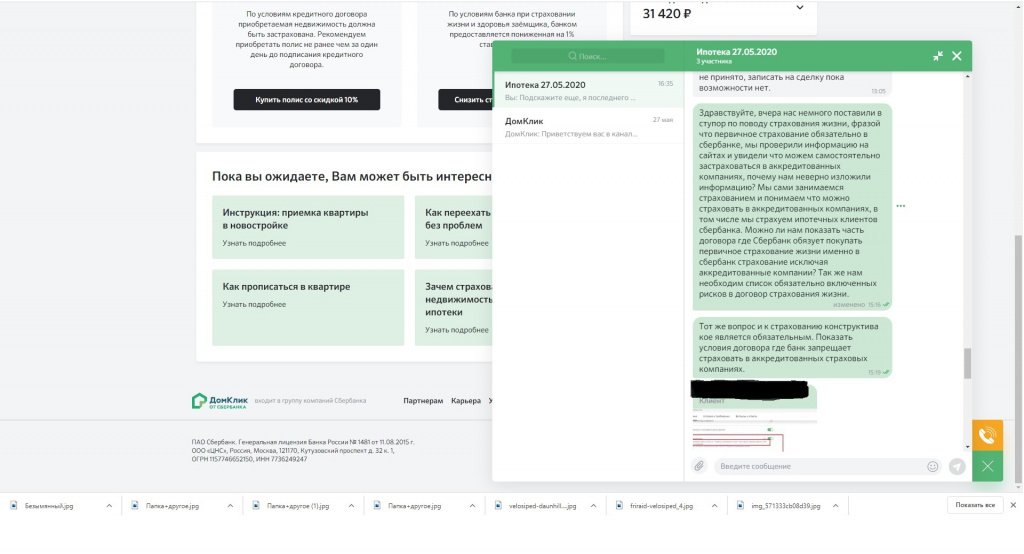Click the Тот же вопрос message bubble
The width and height of the screenshot is (1024, 554).
tap(792, 348)
